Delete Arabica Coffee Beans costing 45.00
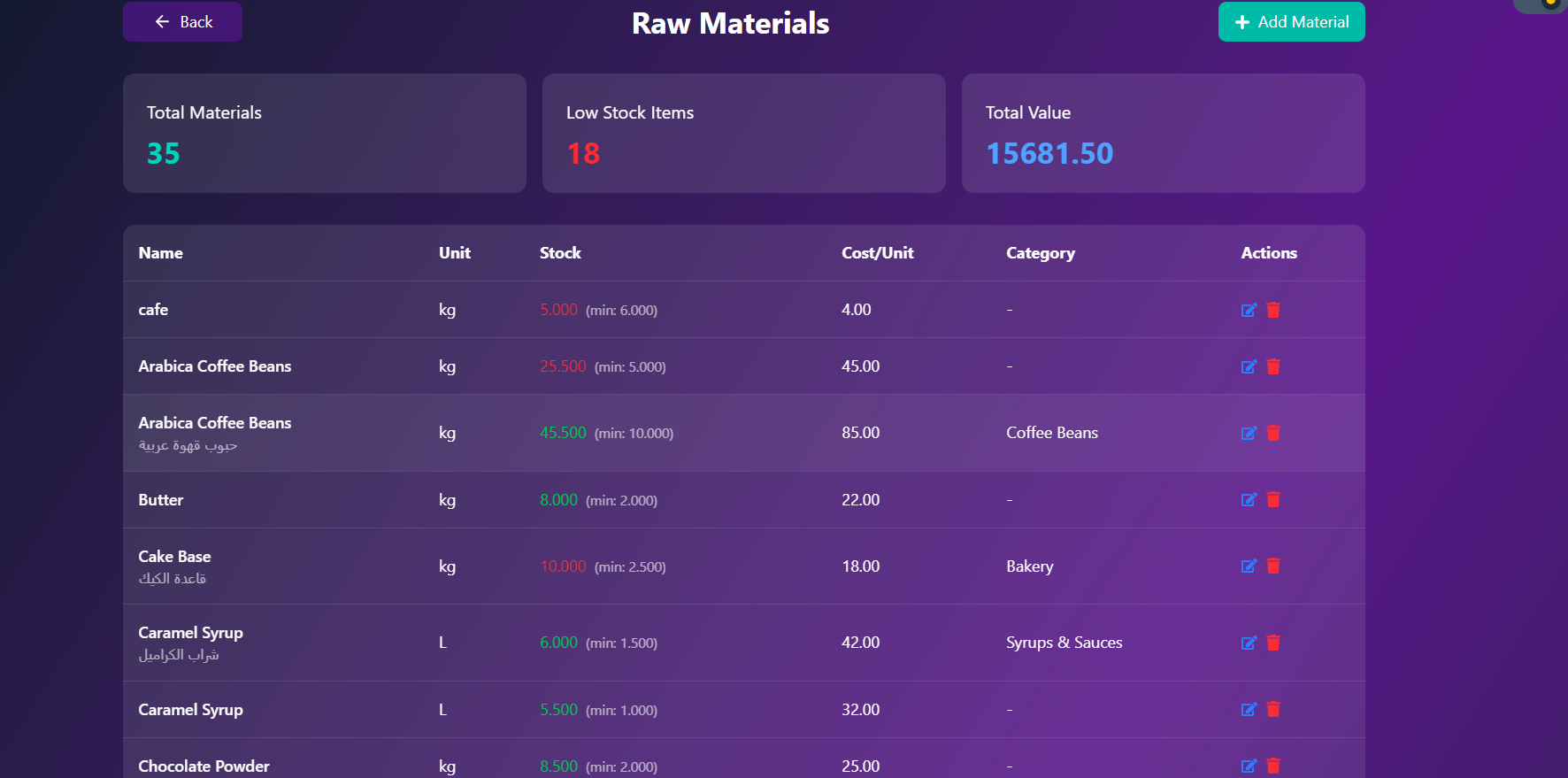The height and width of the screenshot is (778, 1568). coord(1273,366)
